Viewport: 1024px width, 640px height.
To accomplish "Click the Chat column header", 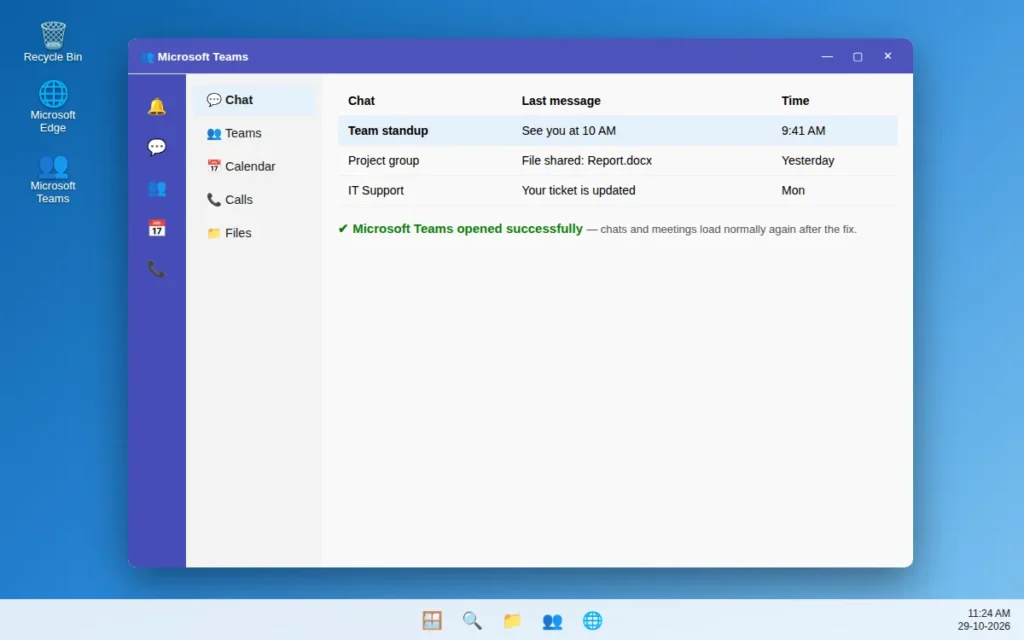I will pyautogui.click(x=361, y=101).
